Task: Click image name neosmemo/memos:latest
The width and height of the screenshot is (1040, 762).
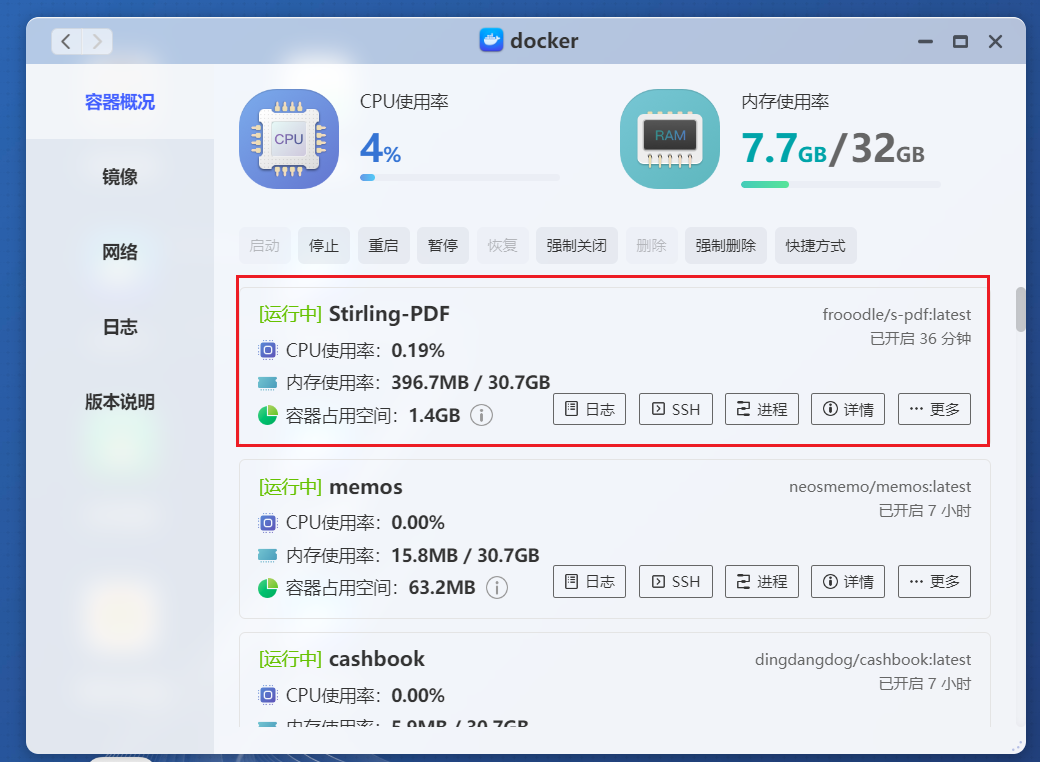Action: click(x=880, y=487)
